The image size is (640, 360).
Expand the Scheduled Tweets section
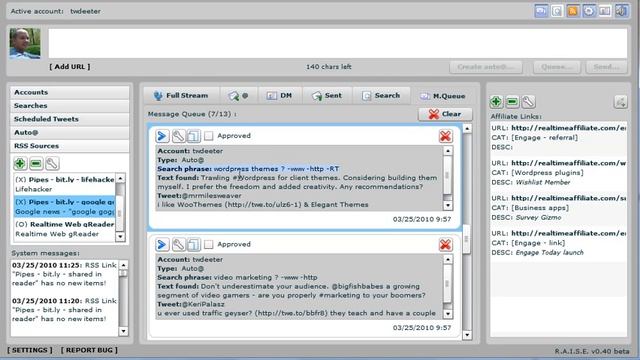[69, 119]
